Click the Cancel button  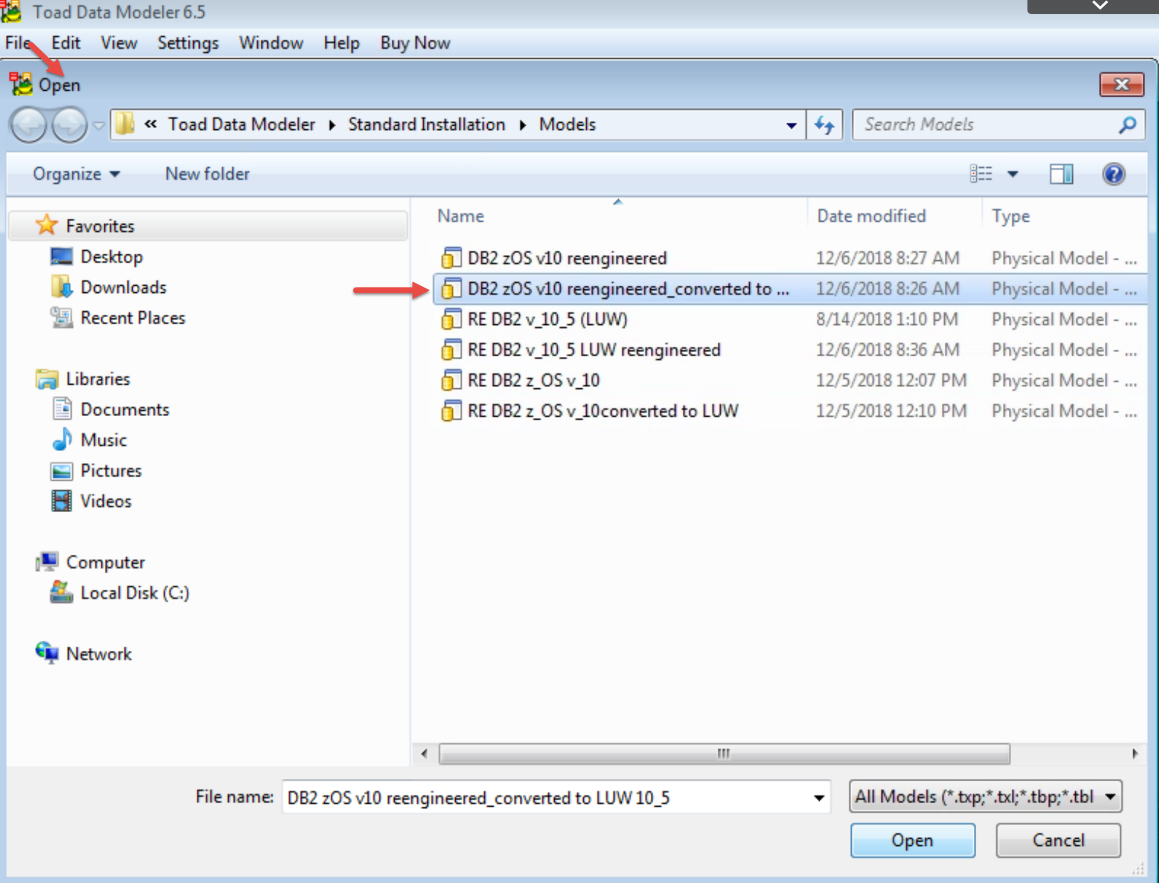point(1058,840)
